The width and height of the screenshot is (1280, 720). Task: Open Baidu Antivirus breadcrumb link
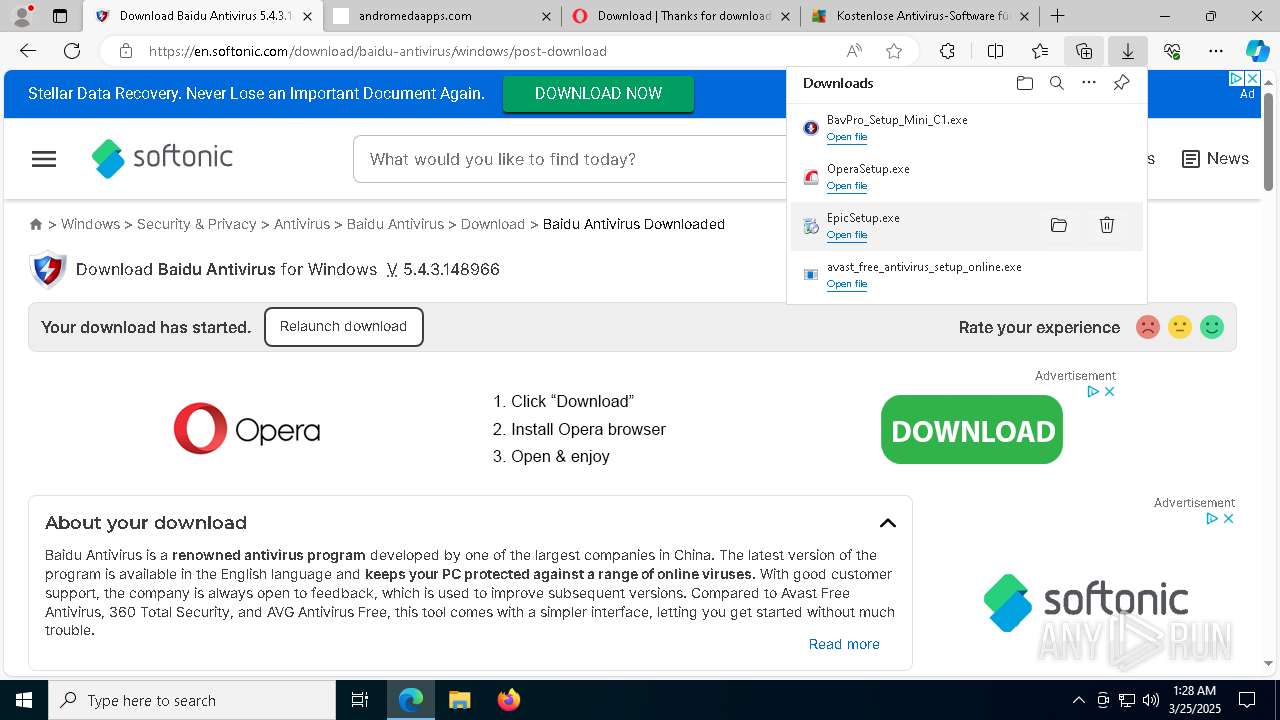pyautogui.click(x=395, y=224)
